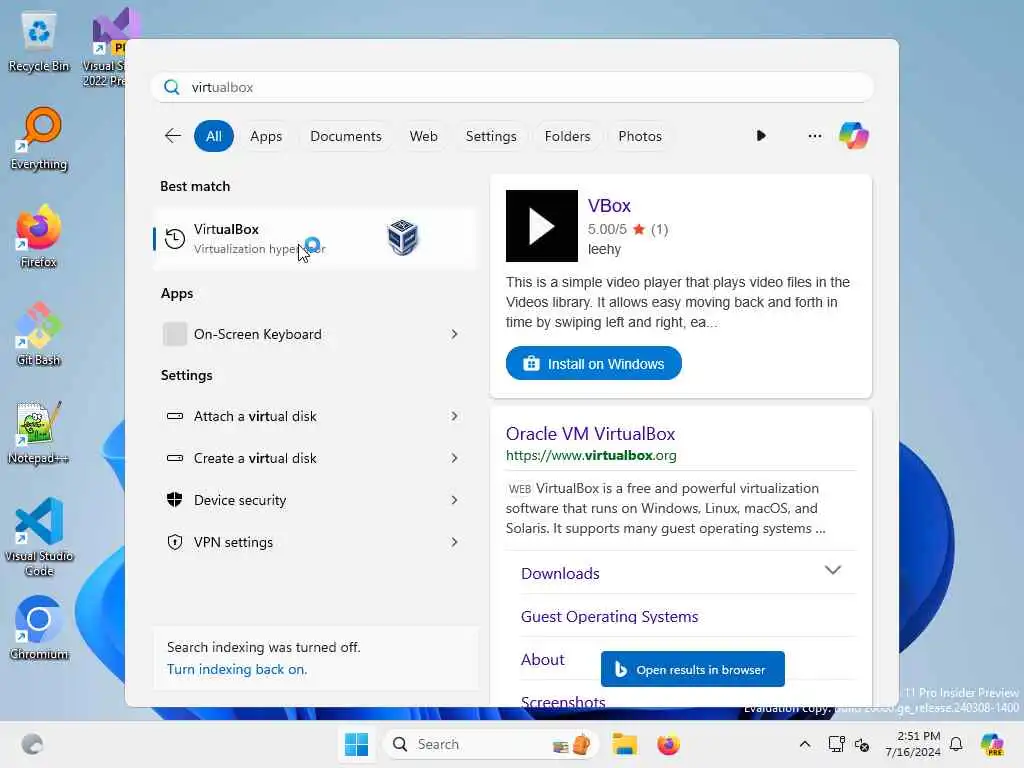The image size is (1024, 768).
Task: Switch to the Settings filter tab
Action: 491,136
